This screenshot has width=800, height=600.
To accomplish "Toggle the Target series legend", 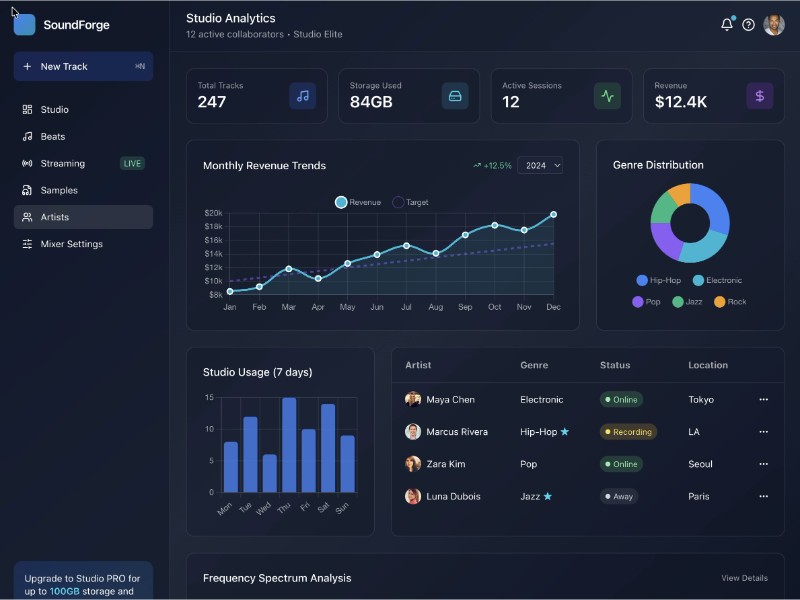I will click(x=410, y=202).
